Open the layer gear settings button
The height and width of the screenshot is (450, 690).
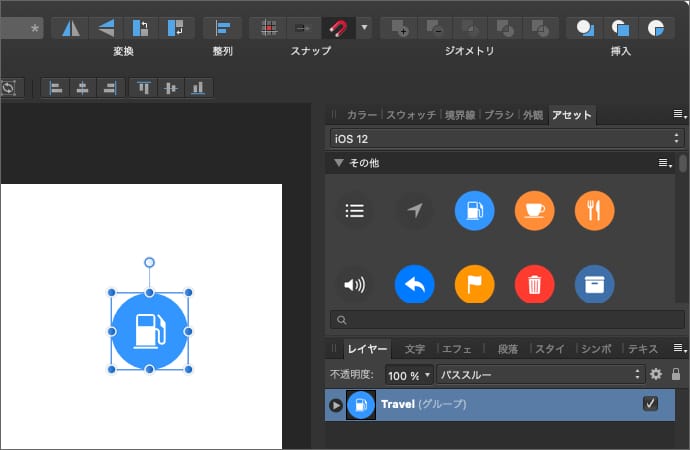(x=656, y=374)
